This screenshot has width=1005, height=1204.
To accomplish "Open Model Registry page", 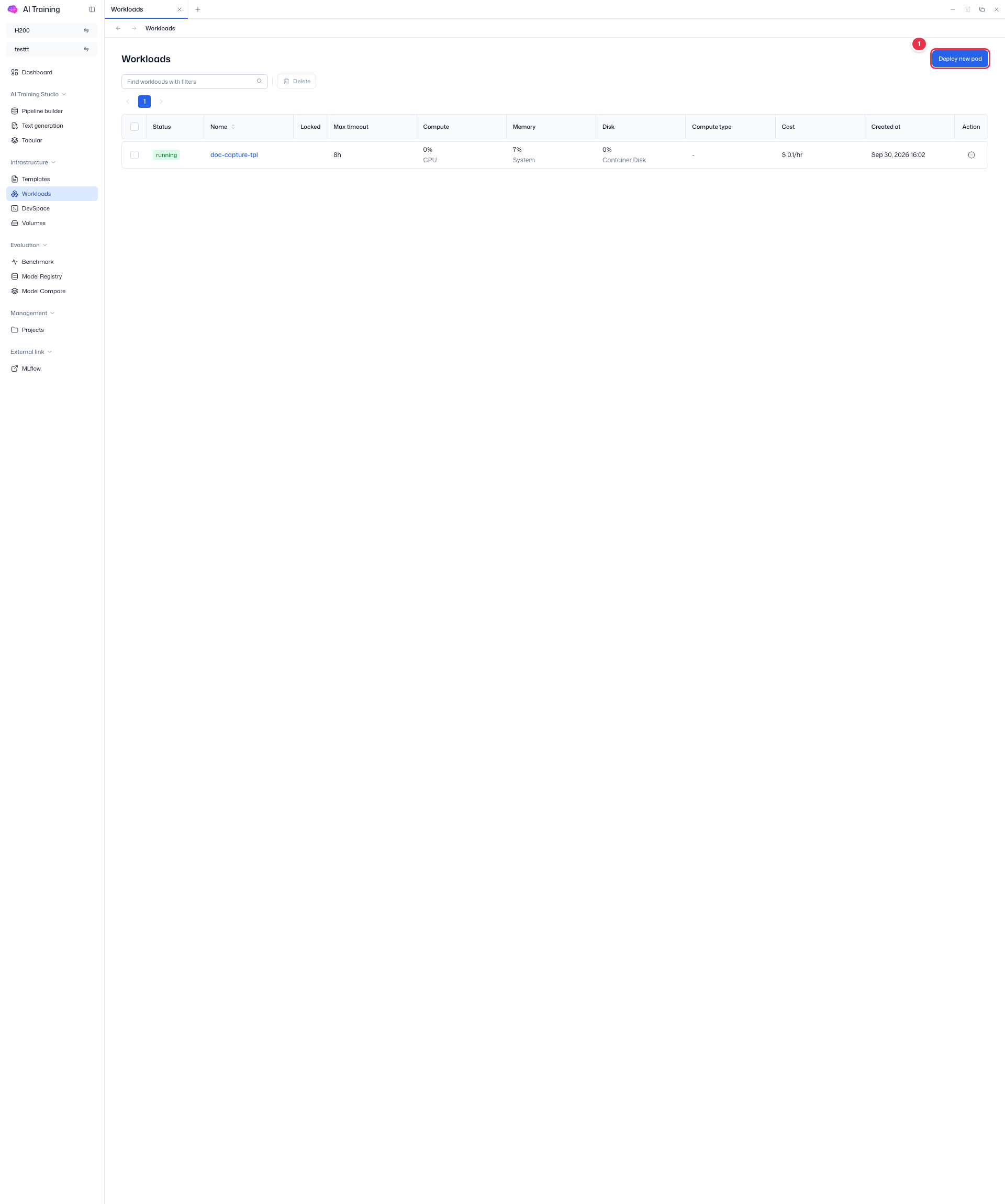I will [x=52, y=276].
